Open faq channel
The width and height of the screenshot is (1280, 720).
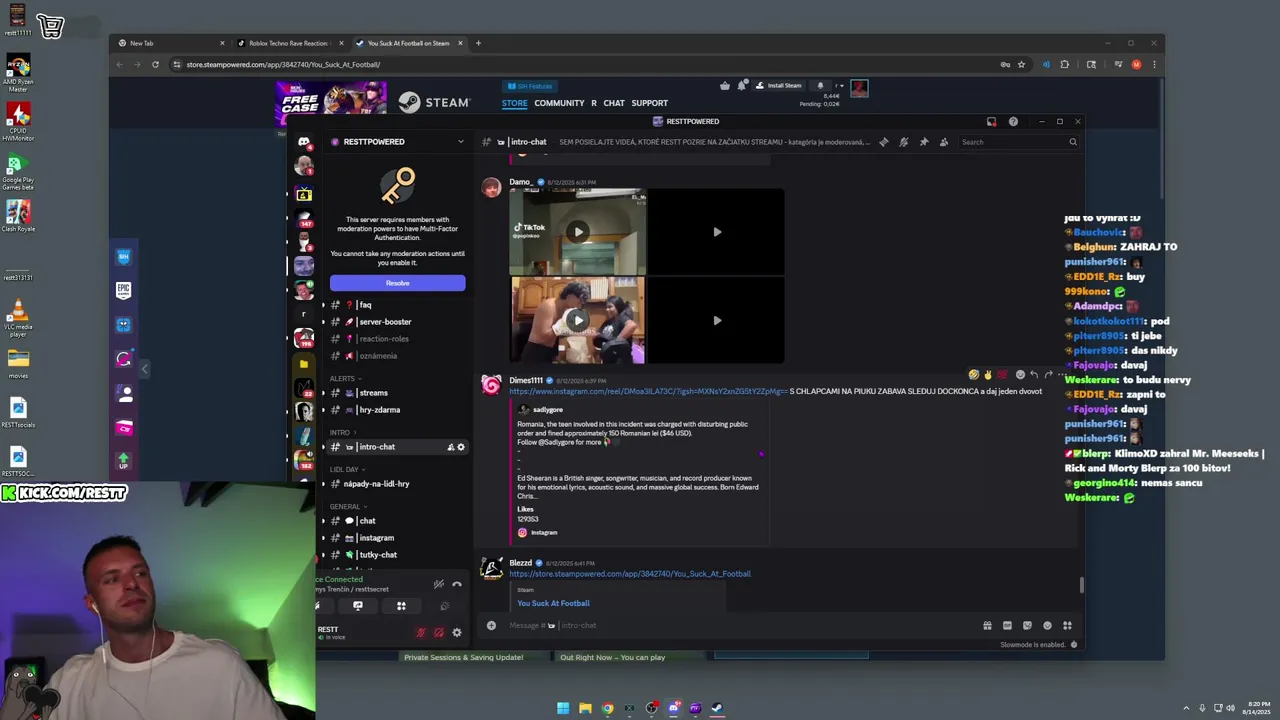click(396, 305)
